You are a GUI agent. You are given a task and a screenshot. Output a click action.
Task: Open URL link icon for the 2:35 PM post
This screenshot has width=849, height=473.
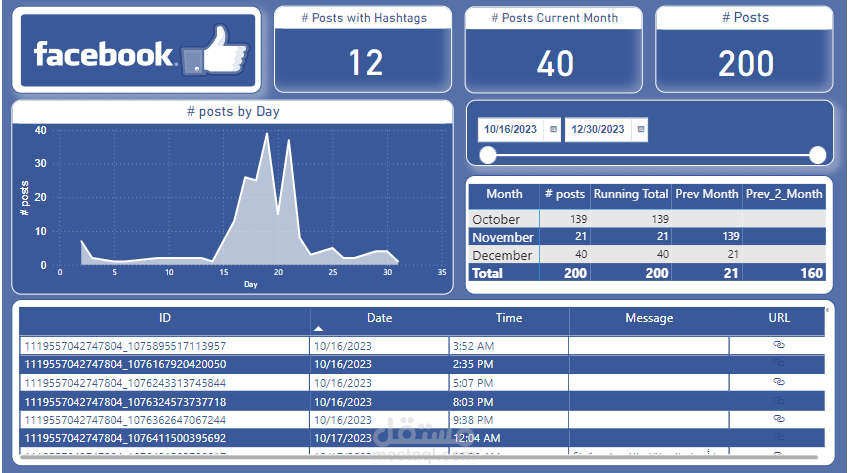pyautogui.click(x=779, y=364)
